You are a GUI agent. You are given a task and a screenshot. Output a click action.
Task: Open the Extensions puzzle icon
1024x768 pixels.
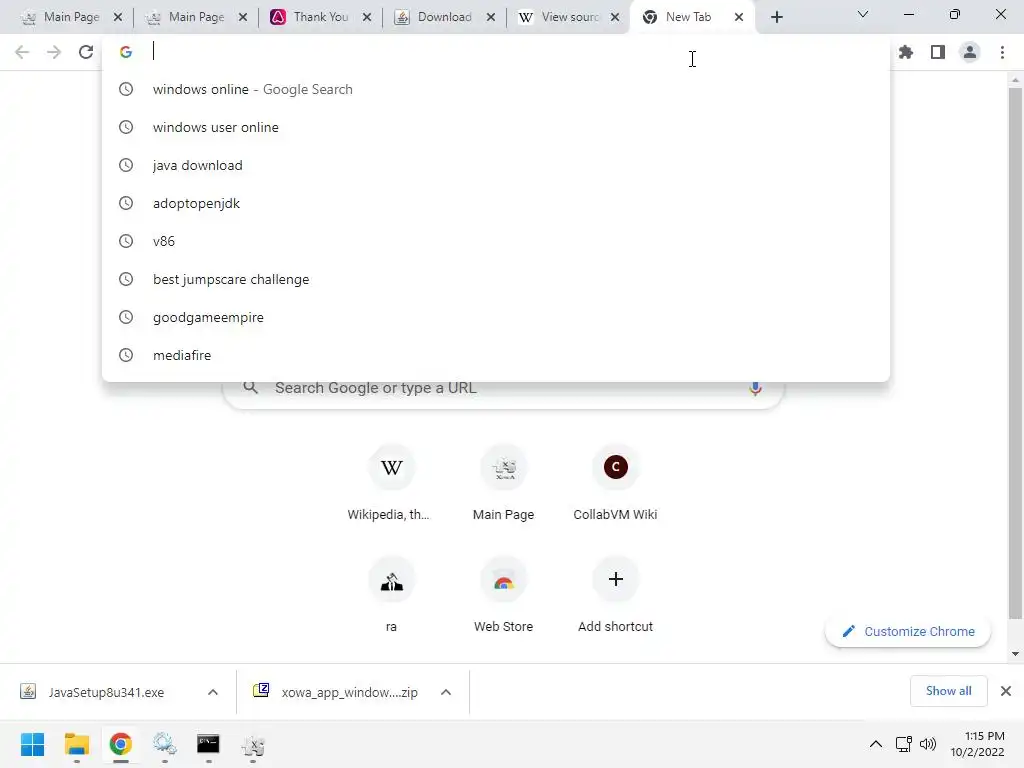click(x=905, y=52)
